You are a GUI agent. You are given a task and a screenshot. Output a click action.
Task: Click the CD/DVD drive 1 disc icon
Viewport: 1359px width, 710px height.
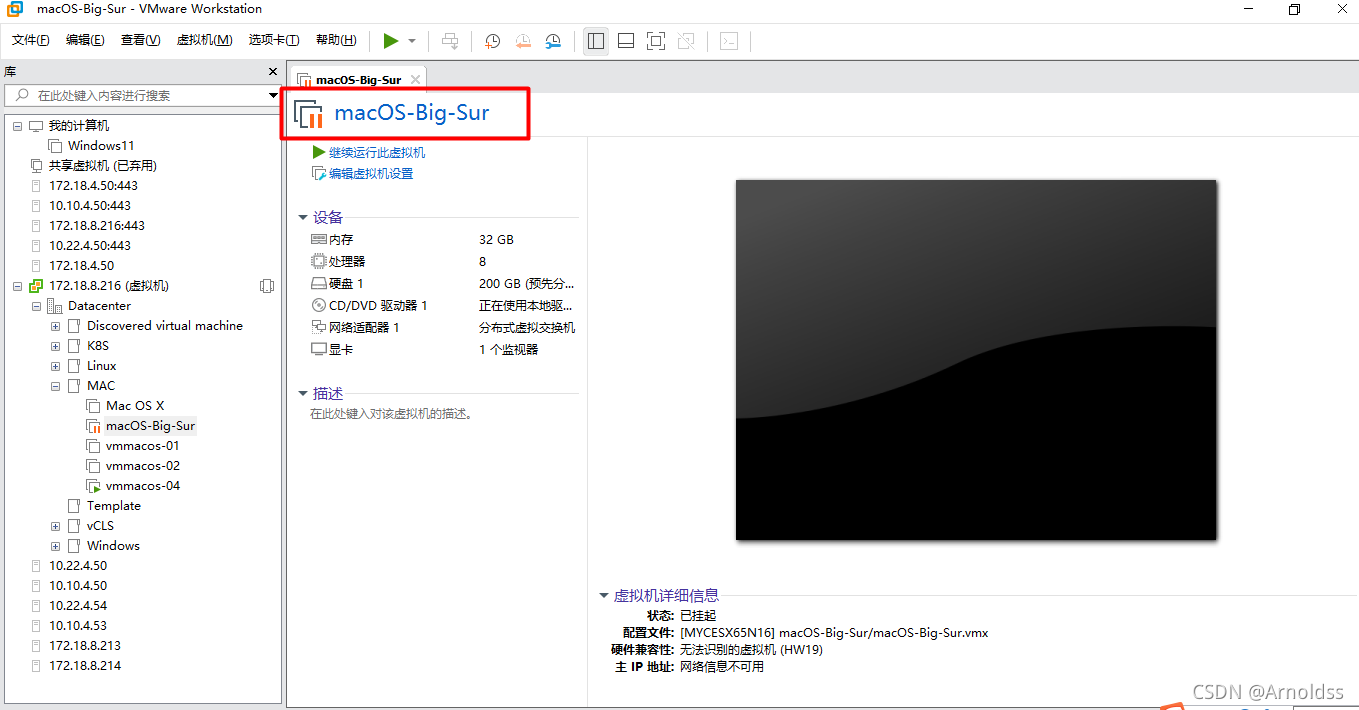tap(319, 306)
